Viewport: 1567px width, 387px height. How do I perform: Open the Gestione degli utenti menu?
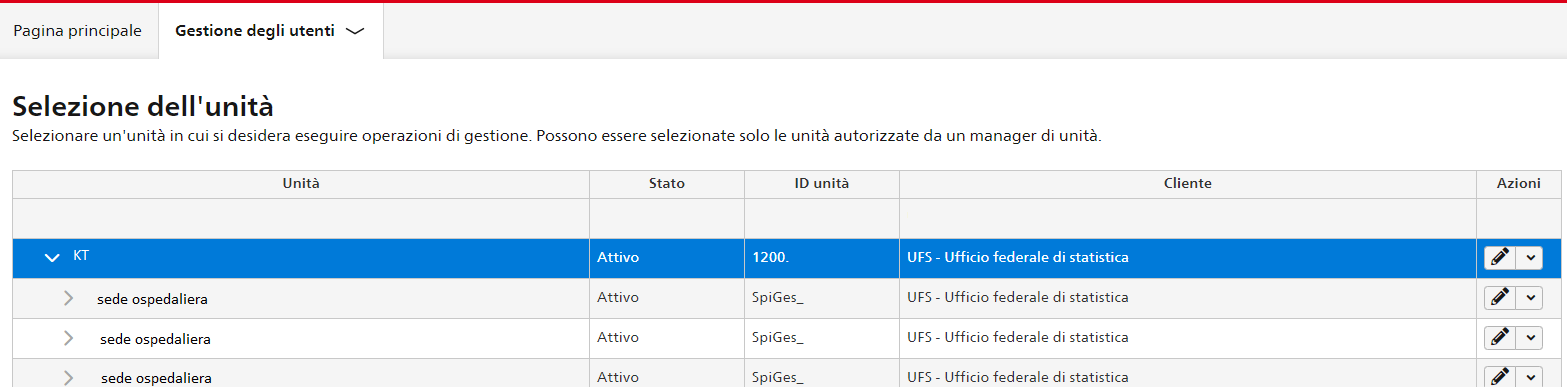270,31
